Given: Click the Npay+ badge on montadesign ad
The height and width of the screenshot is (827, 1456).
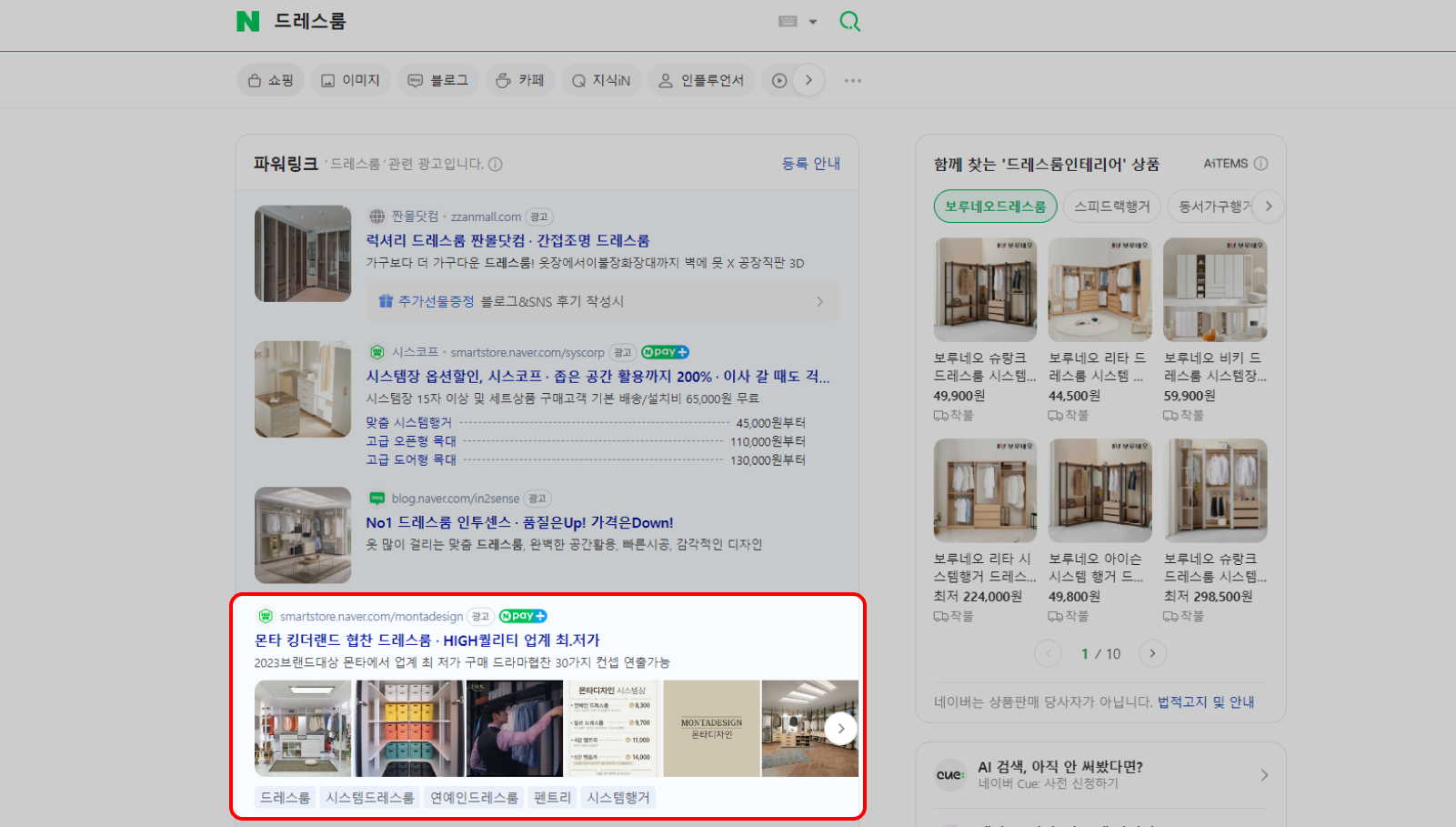Looking at the screenshot, I should tap(523, 616).
